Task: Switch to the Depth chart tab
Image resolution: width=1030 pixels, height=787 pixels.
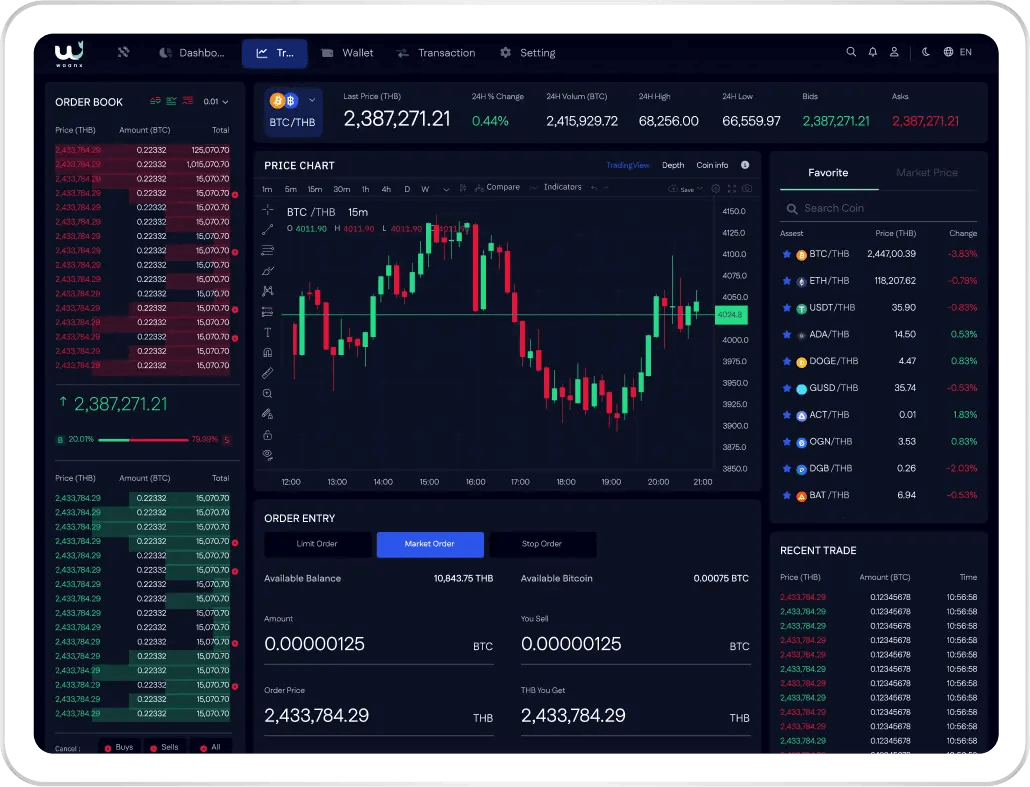Action: [x=673, y=166]
